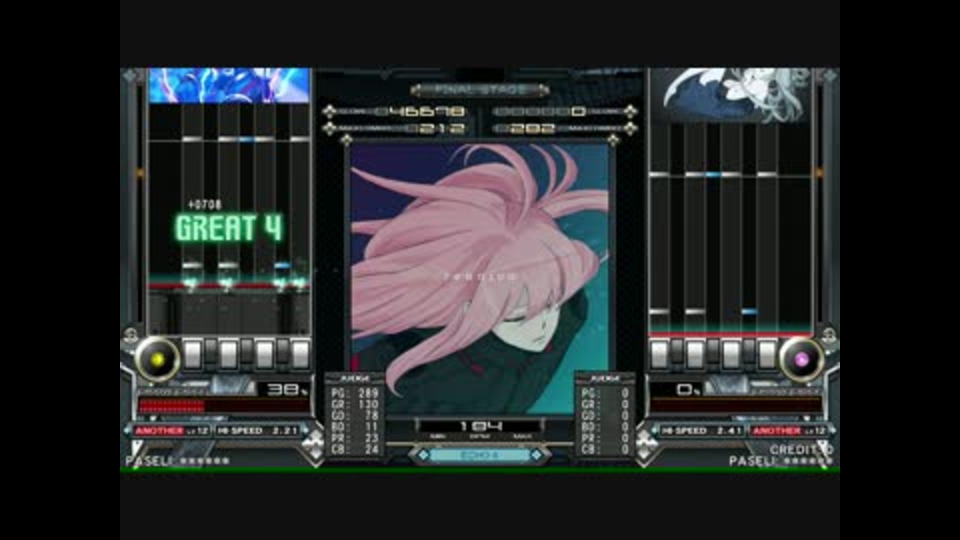Click the BPM display reading 194
This screenshot has height=540, width=960.
point(480,426)
